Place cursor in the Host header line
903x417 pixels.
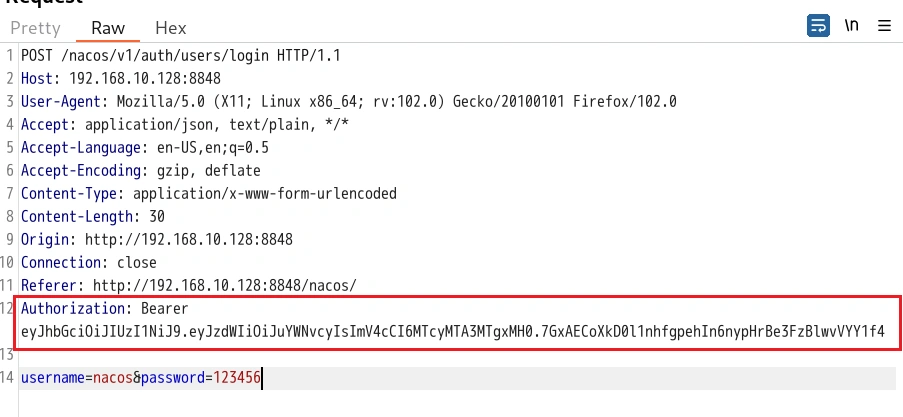tap(120, 78)
